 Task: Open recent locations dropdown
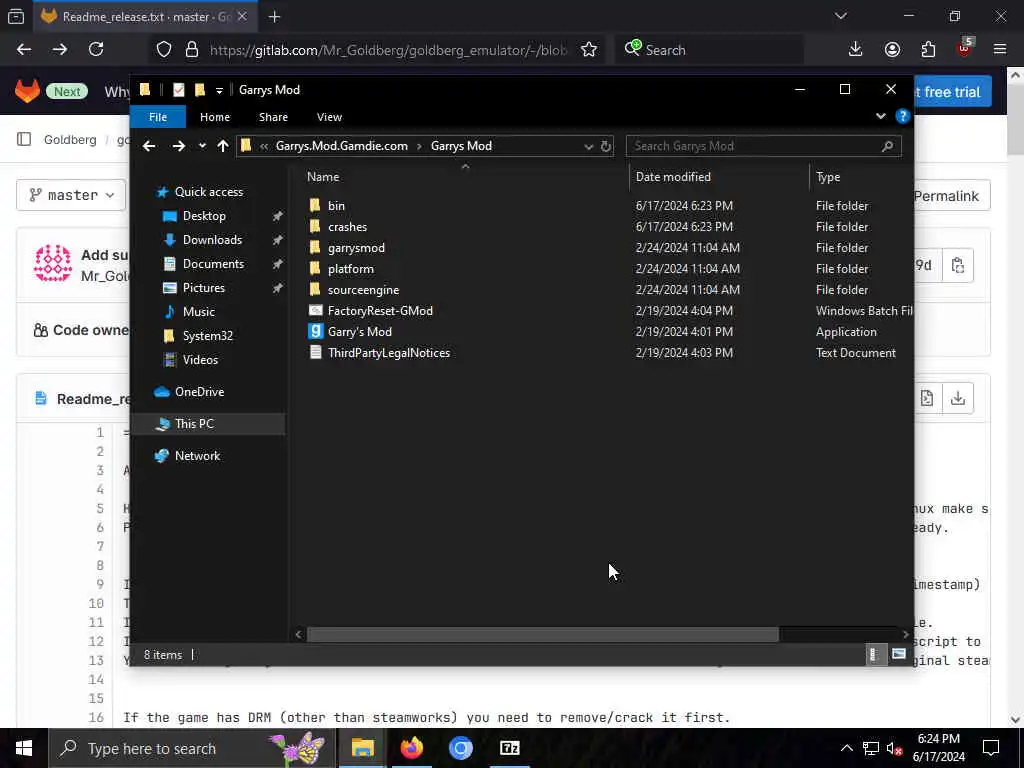(202, 146)
